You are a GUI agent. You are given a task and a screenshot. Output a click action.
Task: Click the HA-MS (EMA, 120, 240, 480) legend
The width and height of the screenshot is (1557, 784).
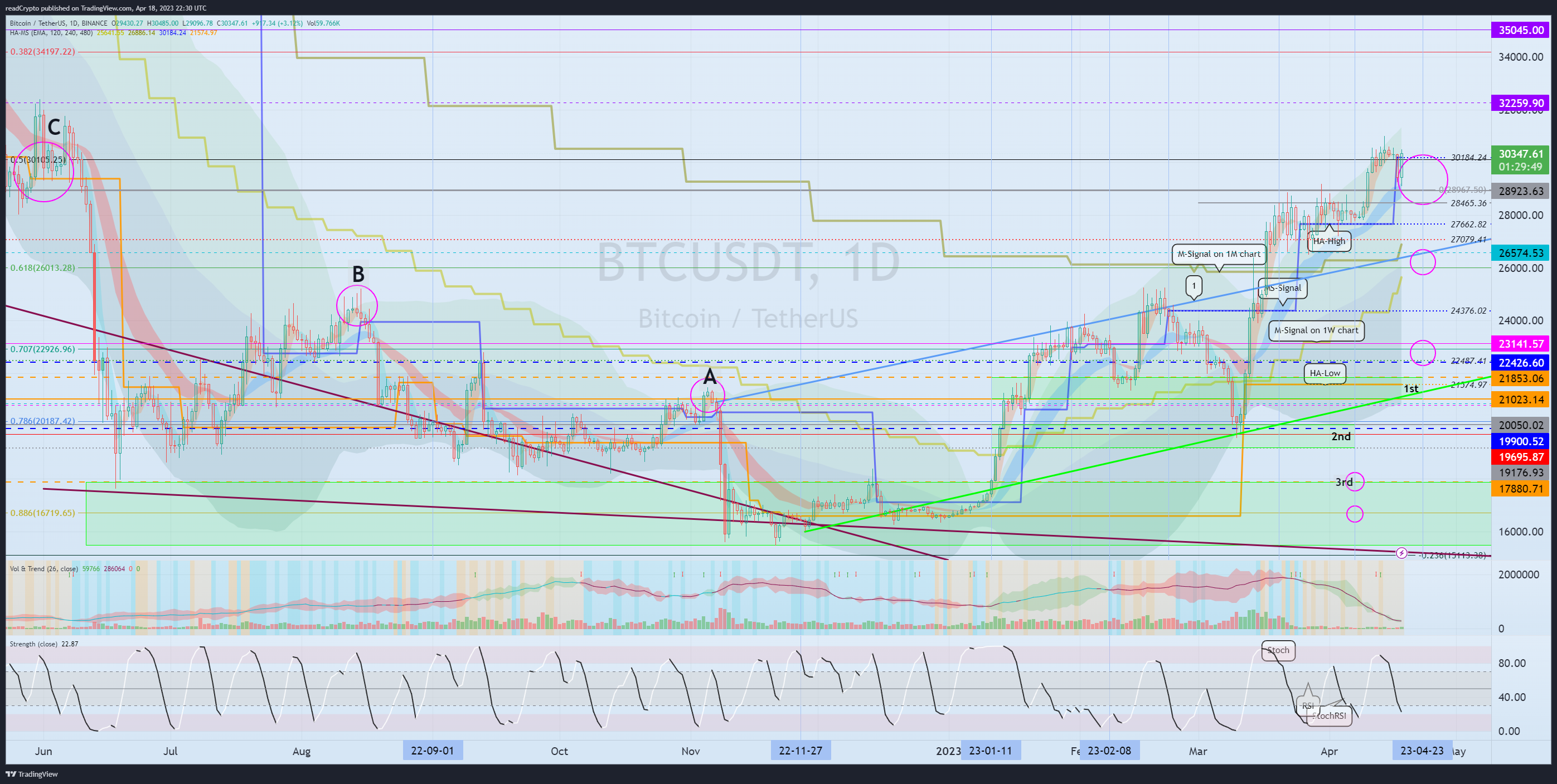point(51,33)
